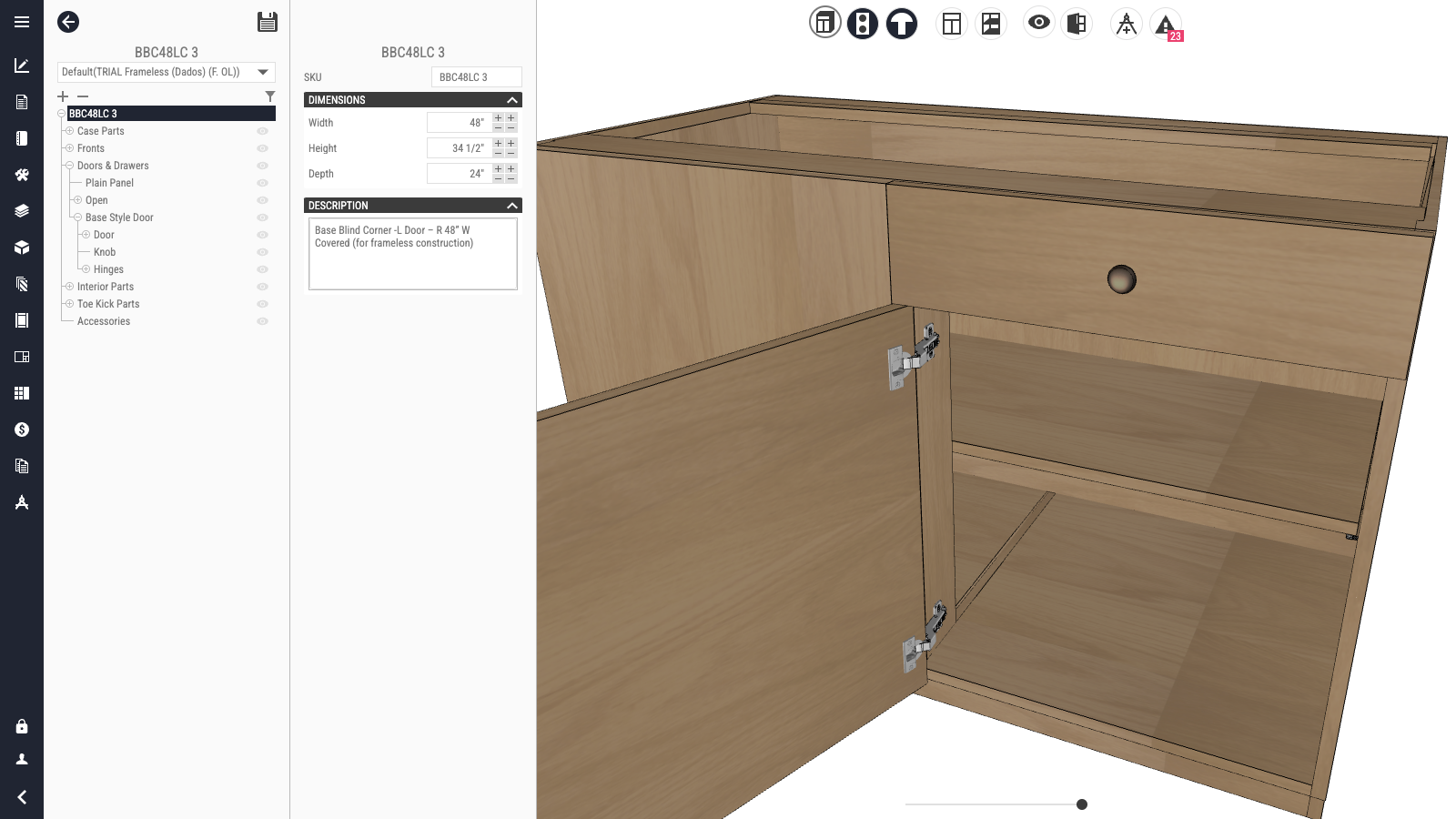The height and width of the screenshot is (819, 1456).
Task: Open the notebook sidebar icon
Action: 22,138
